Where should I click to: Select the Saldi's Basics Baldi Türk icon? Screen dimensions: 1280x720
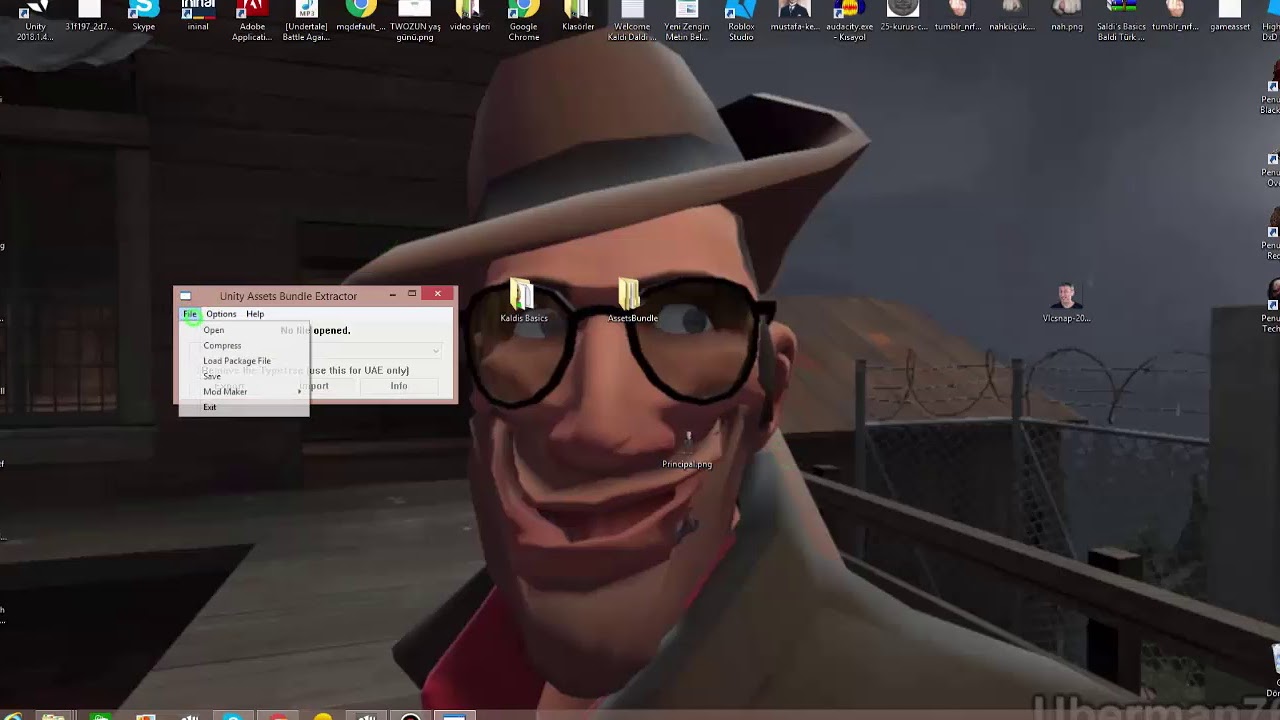tap(1121, 20)
